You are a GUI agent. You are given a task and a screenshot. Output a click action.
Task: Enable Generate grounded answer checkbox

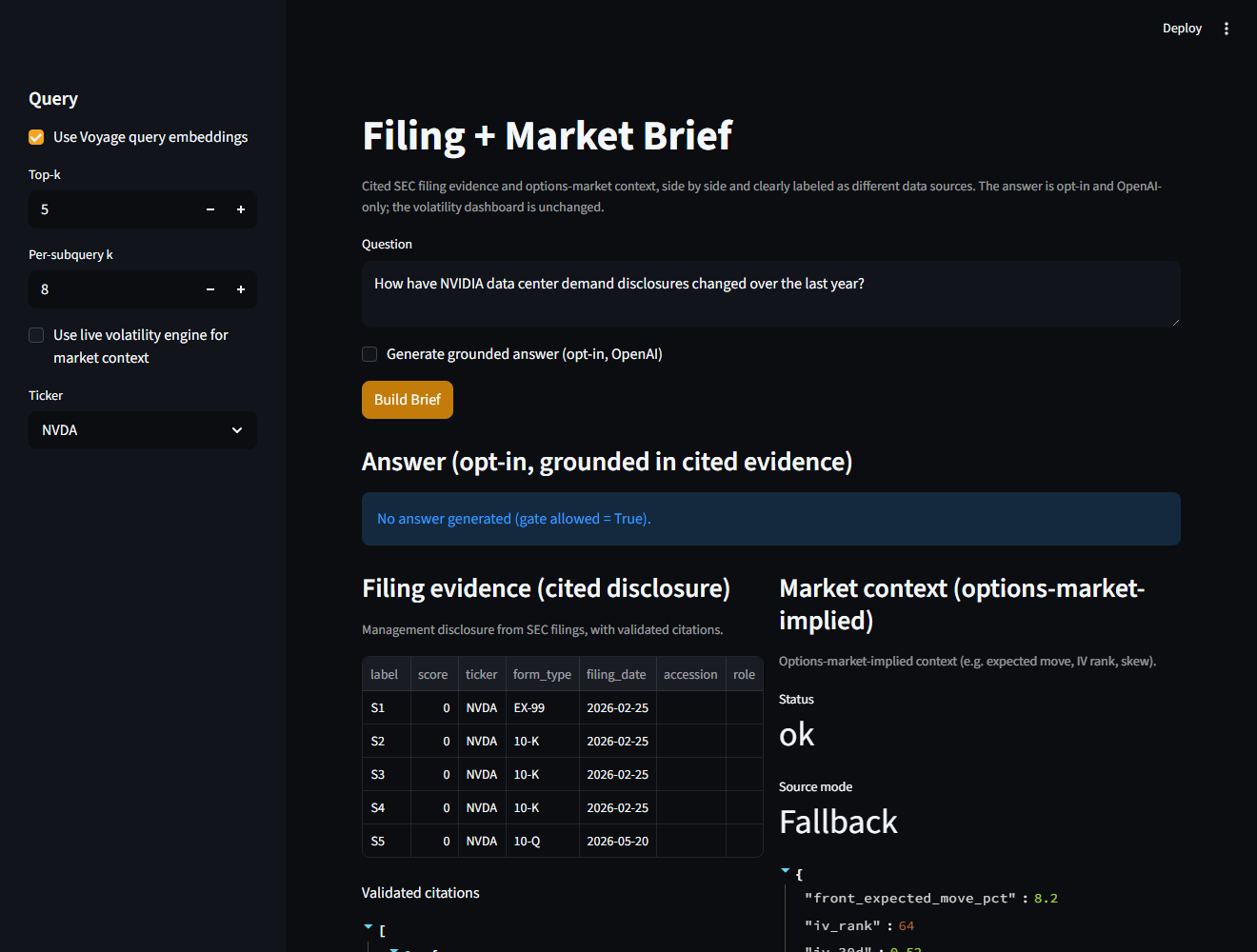coord(369,354)
